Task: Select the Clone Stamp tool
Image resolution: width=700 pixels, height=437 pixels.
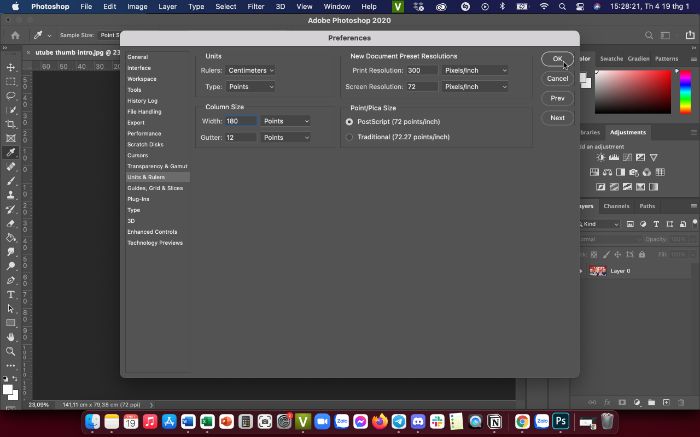Action: coord(11,195)
